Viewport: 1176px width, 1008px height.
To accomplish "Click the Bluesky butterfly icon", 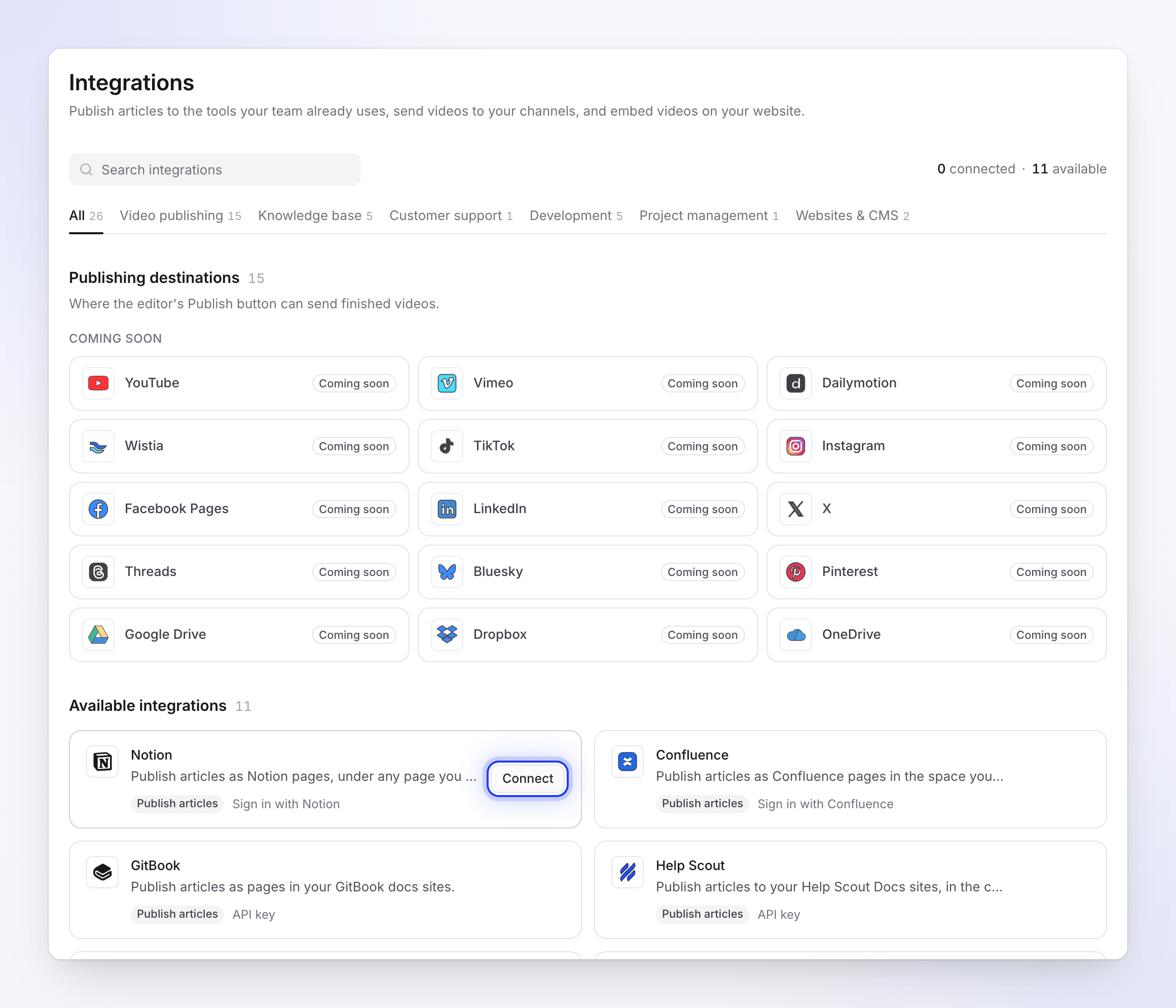I will (447, 572).
